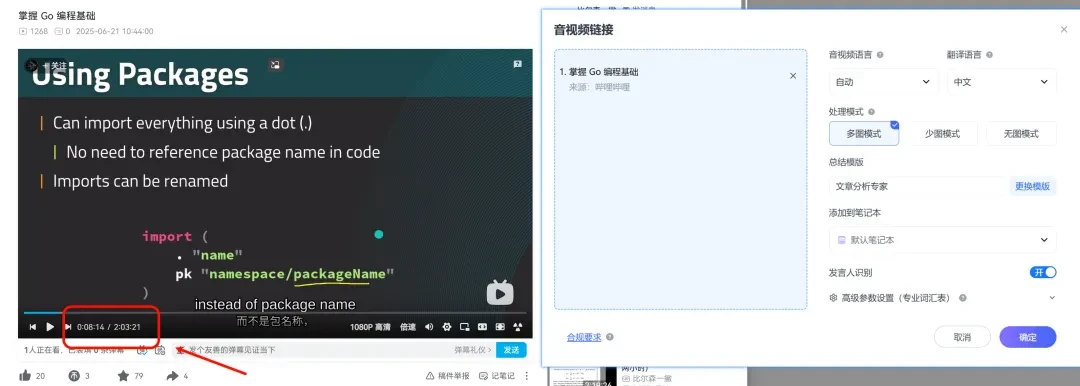Open danmaku settings icon
Screen dimensions: 1080x386
160,350
